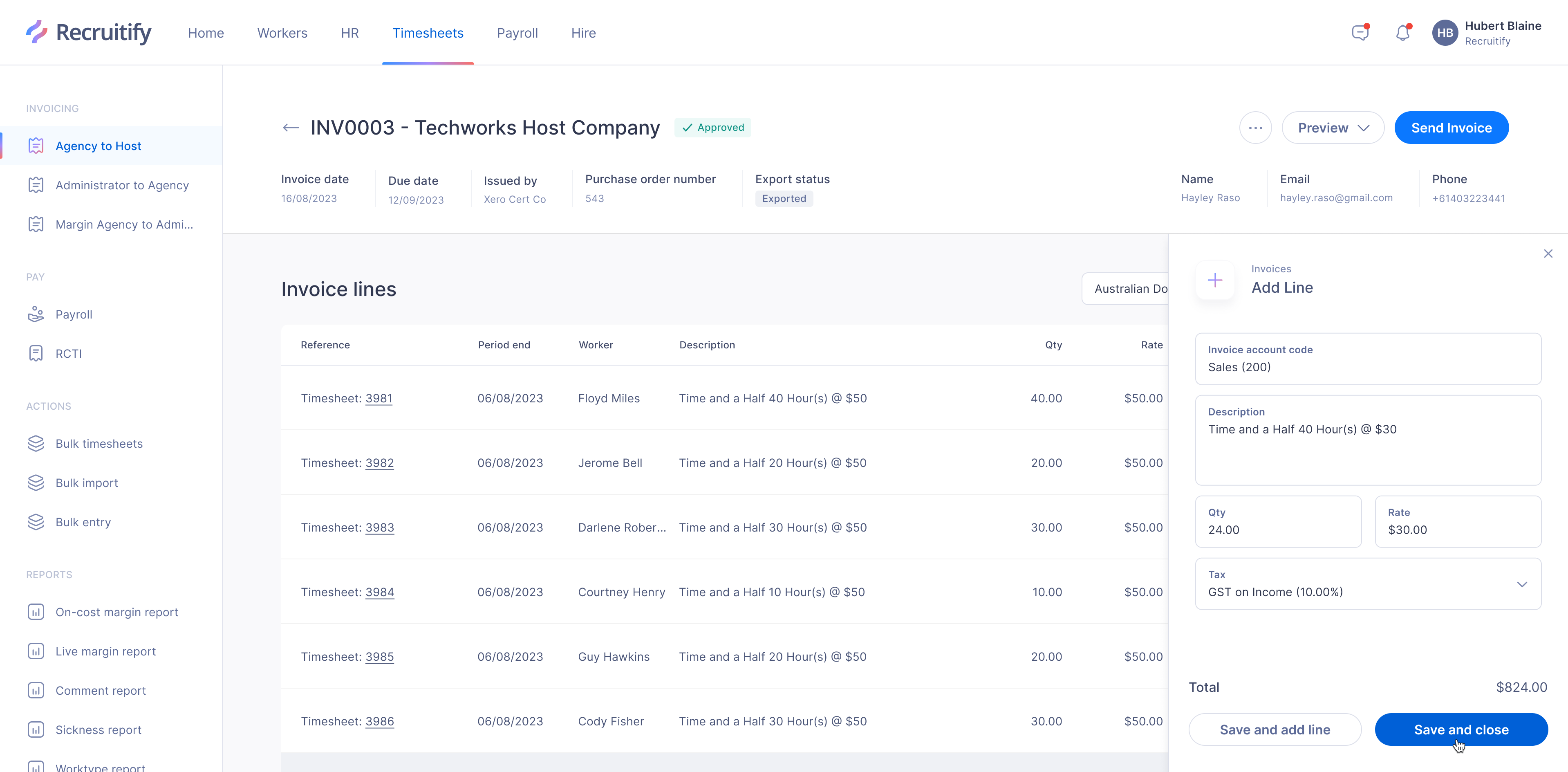This screenshot has width=1568, height=772.
Task: Click the Bulk import stack icon
Action: pos(36,483)
